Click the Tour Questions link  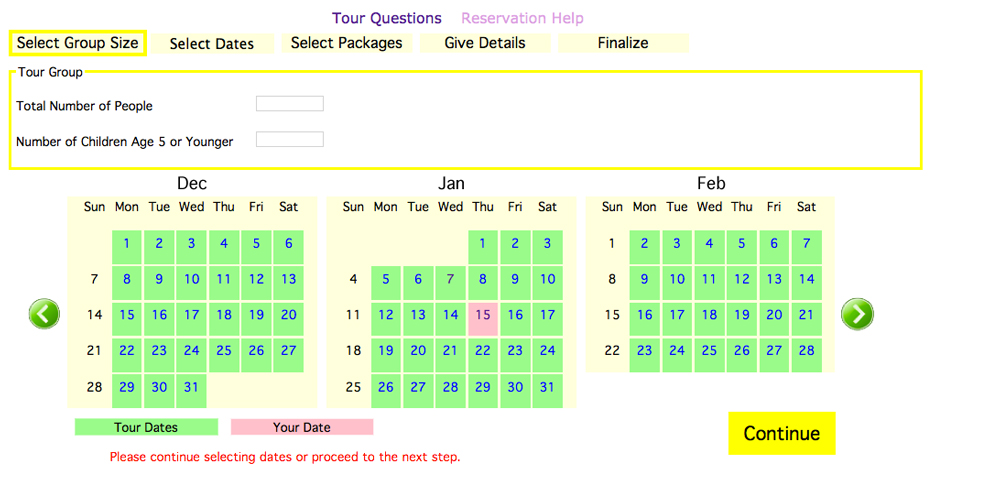click(387, 18)
